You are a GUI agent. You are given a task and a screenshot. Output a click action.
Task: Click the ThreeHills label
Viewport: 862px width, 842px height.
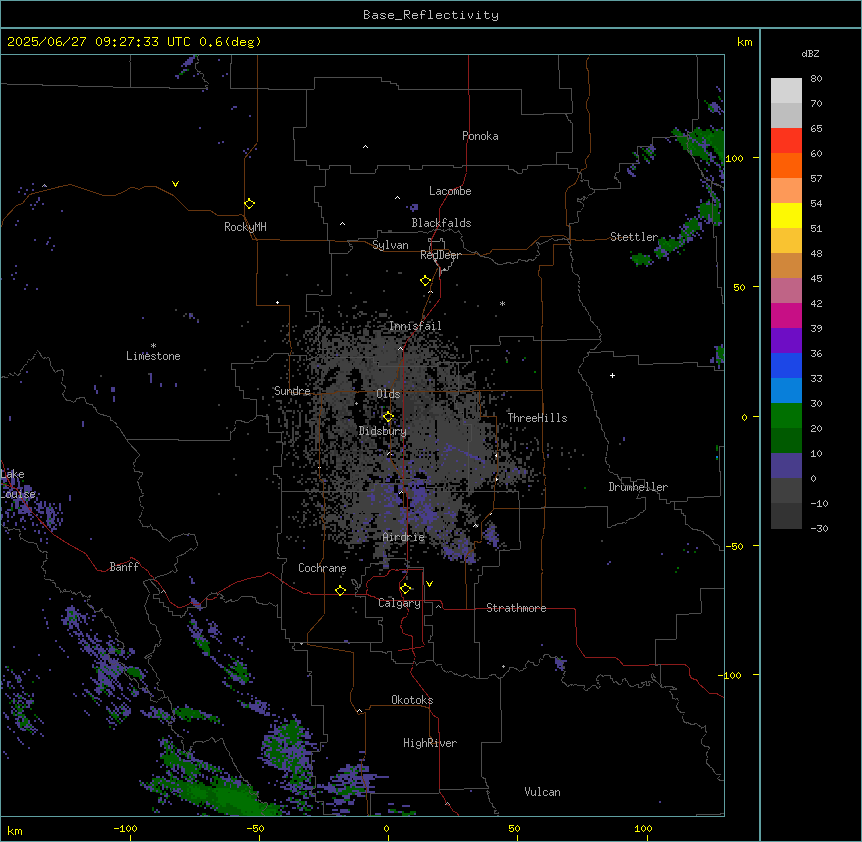(x=537, y=418)
